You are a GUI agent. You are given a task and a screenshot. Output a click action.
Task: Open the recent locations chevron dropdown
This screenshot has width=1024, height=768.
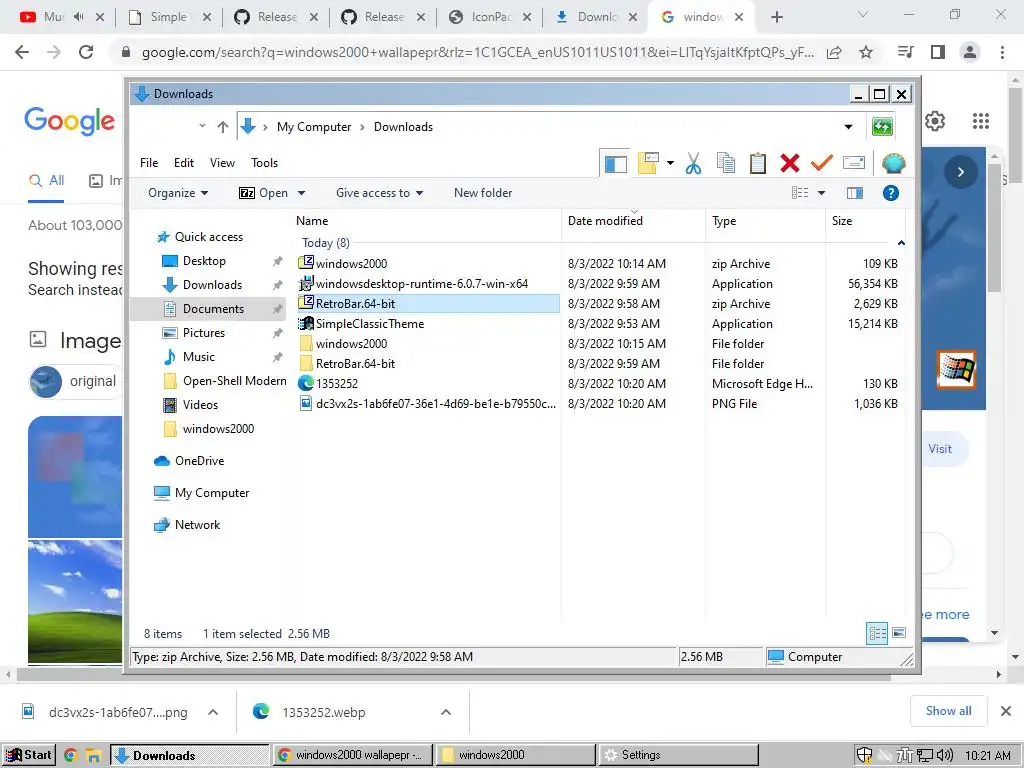[x=202, y=126]
